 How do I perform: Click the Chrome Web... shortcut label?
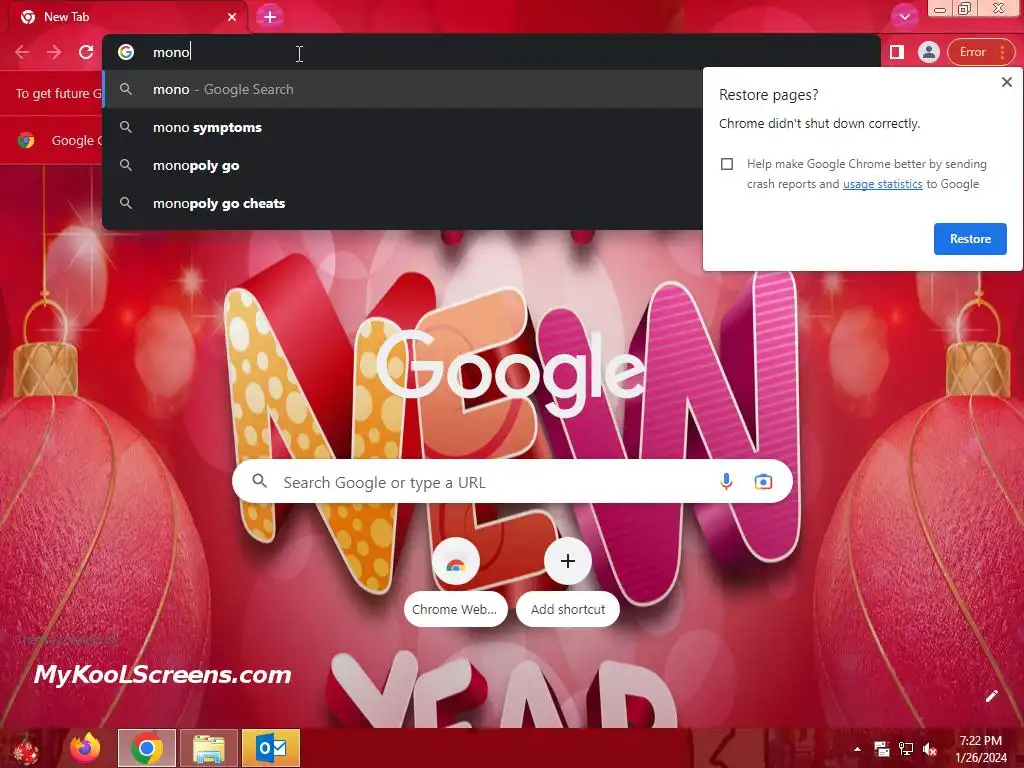[x=455, y=609]
